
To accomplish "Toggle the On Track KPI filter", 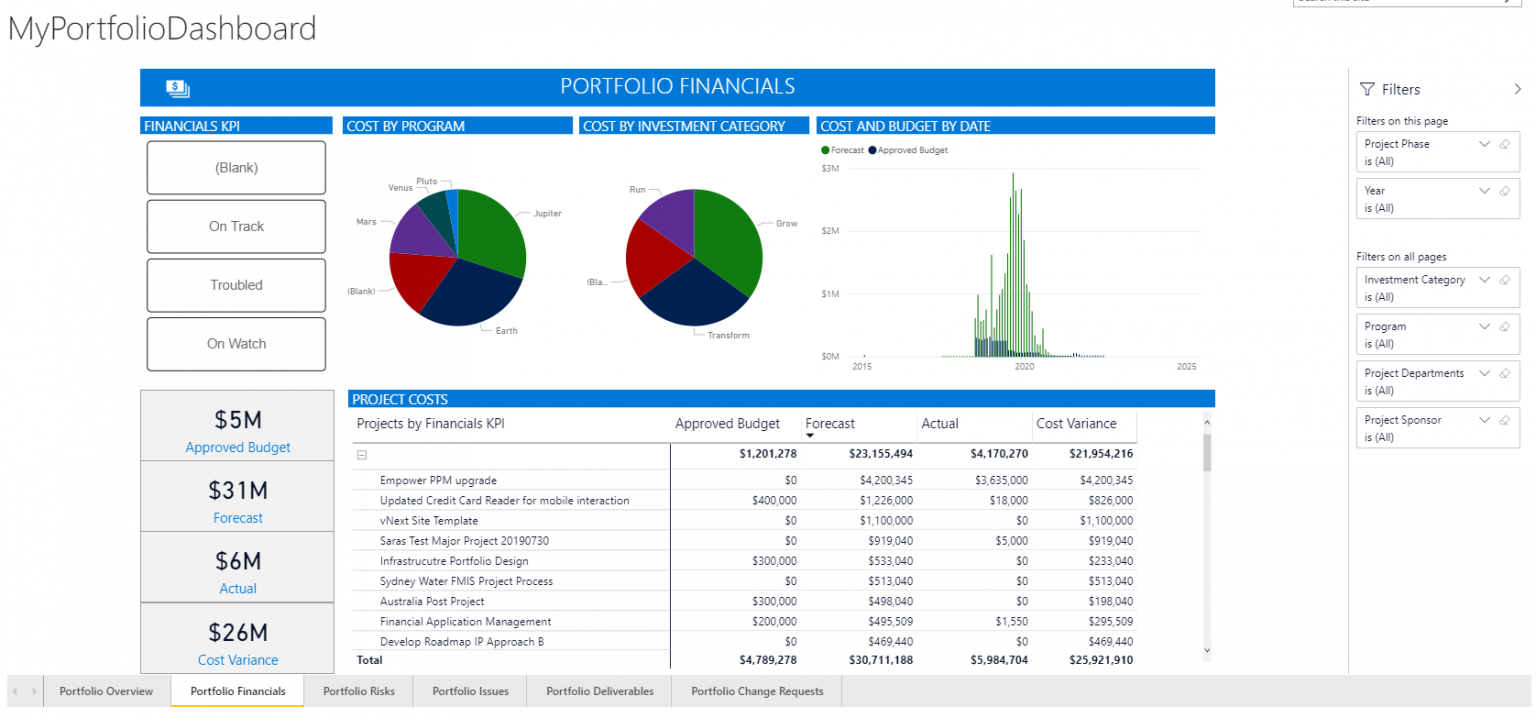I will coord(236,226).
